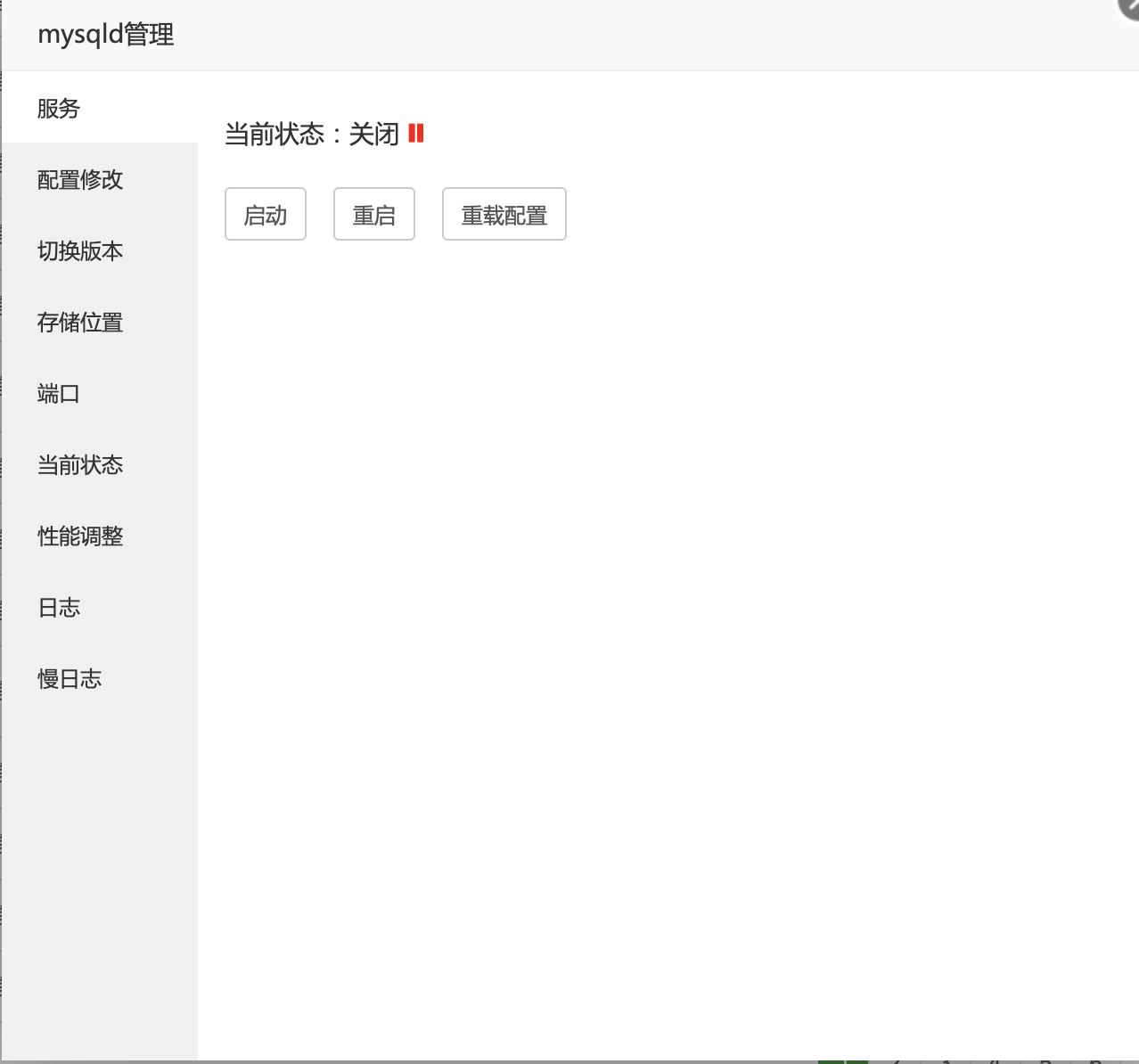This screenshot has width=1139, height=1064.
Task: Close the mysqld管理 dialog
Action: (x=1130, y=7)
